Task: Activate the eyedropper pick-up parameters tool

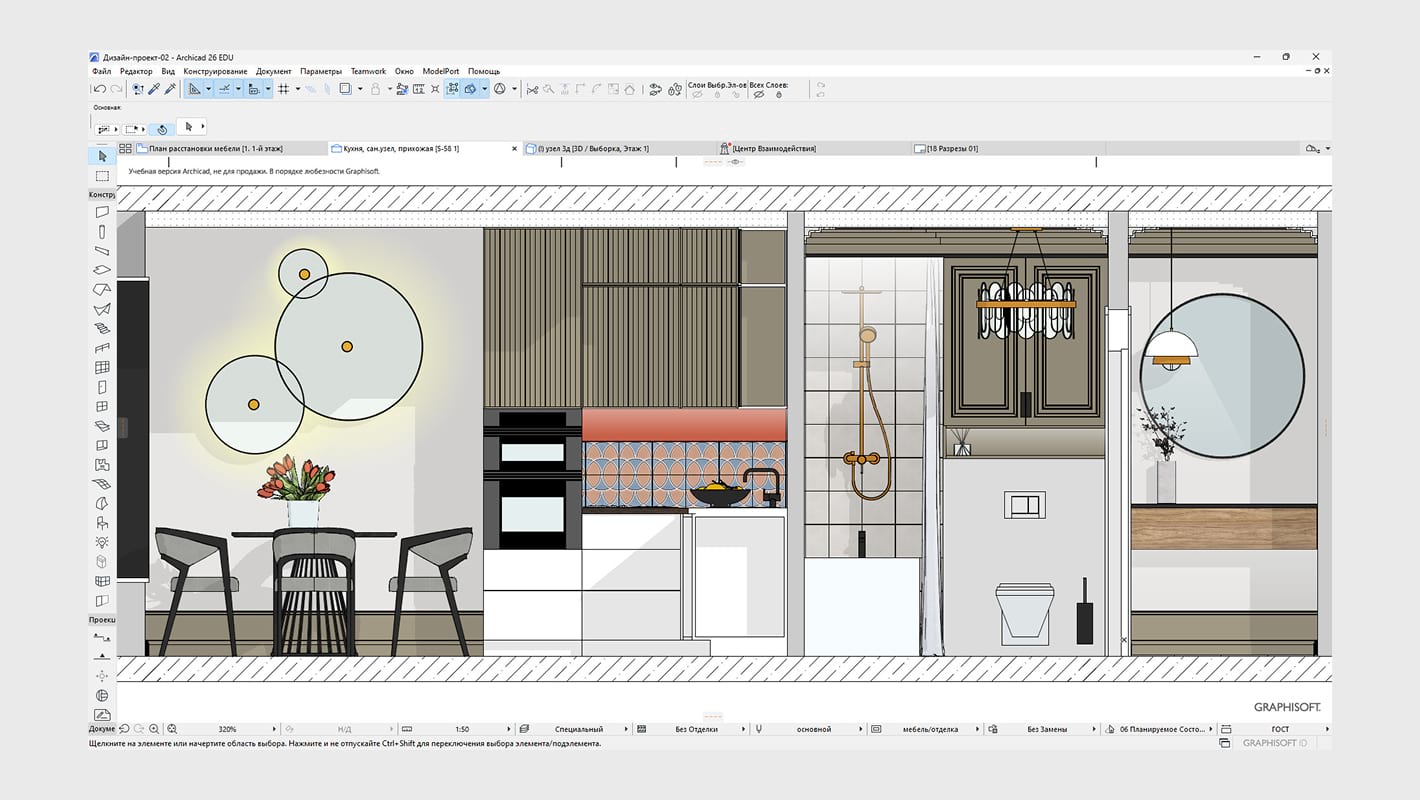Action: (x=154, y=89)
